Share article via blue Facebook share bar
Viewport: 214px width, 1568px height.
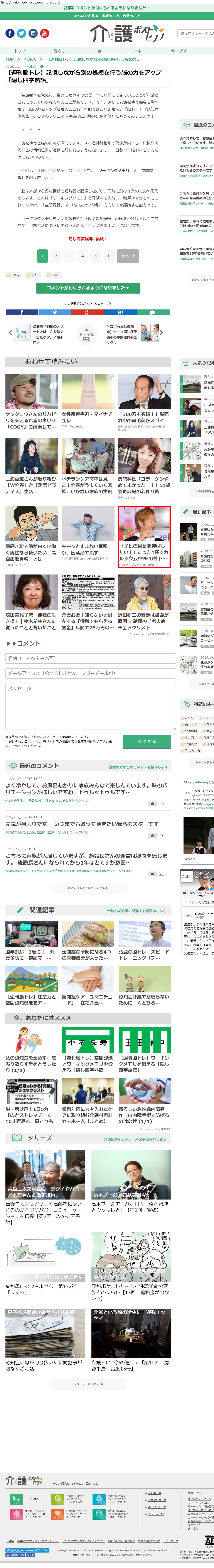22,312
